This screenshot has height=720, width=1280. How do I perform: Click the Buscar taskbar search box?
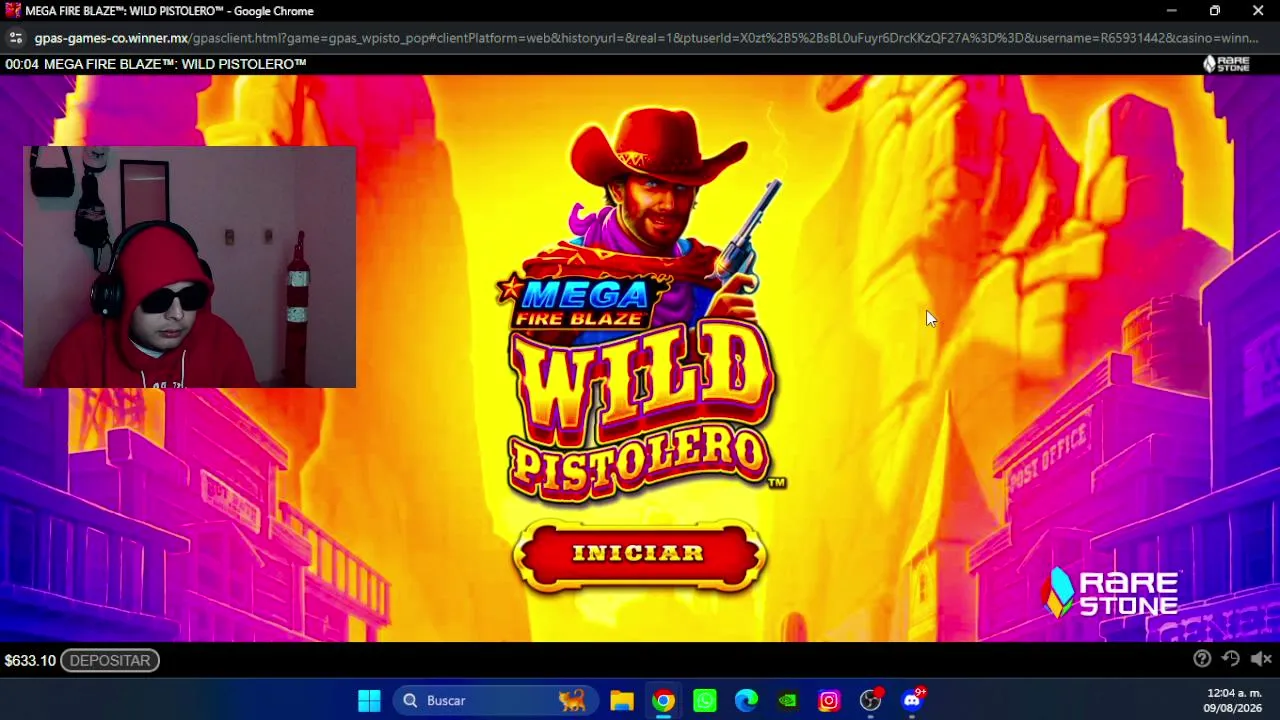pyautogui.click(x=495, y=701)
